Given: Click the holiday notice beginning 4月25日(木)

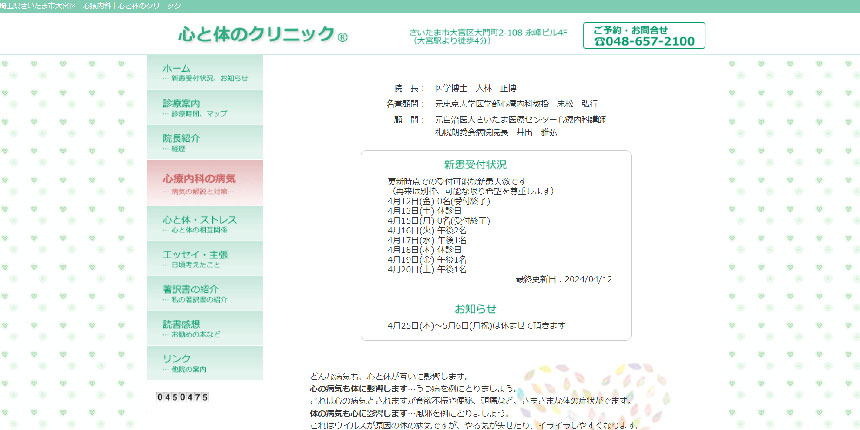Looking at the screenshot, I should (476, 325).
